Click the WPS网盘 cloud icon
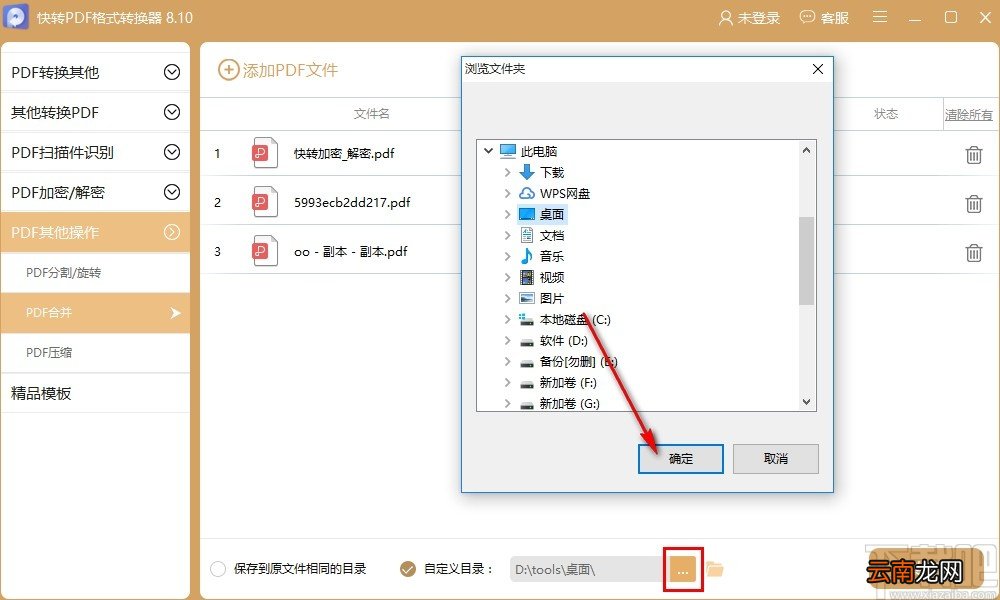 point(527,193)
